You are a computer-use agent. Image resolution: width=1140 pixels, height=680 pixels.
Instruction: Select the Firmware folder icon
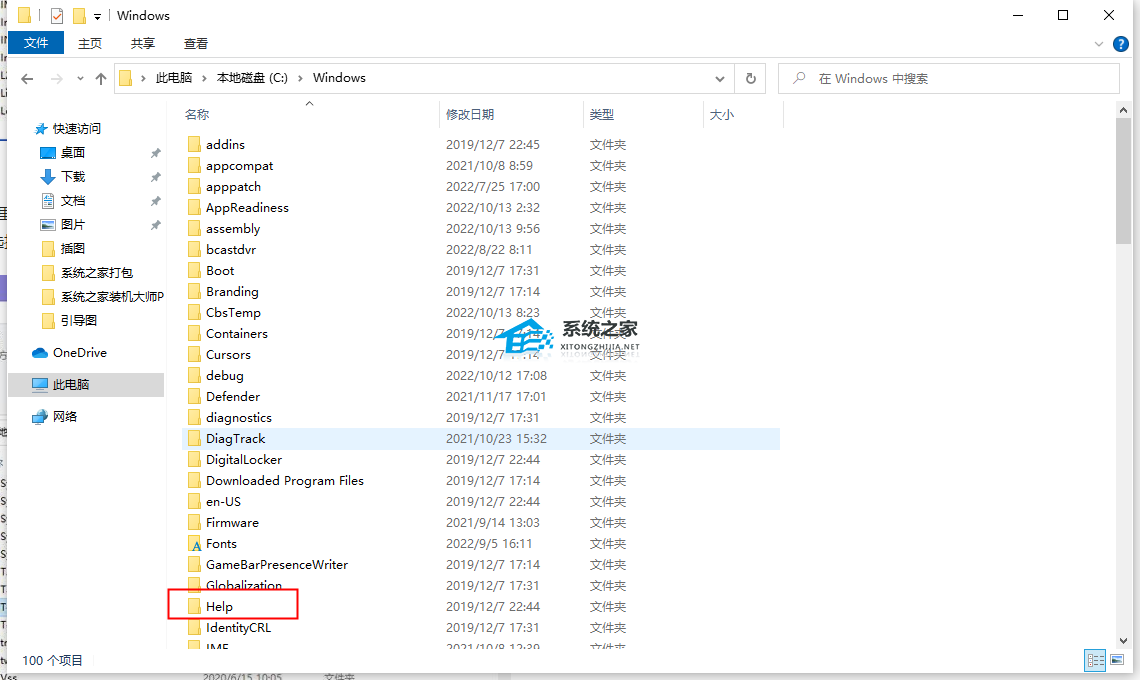click(194, 523)
